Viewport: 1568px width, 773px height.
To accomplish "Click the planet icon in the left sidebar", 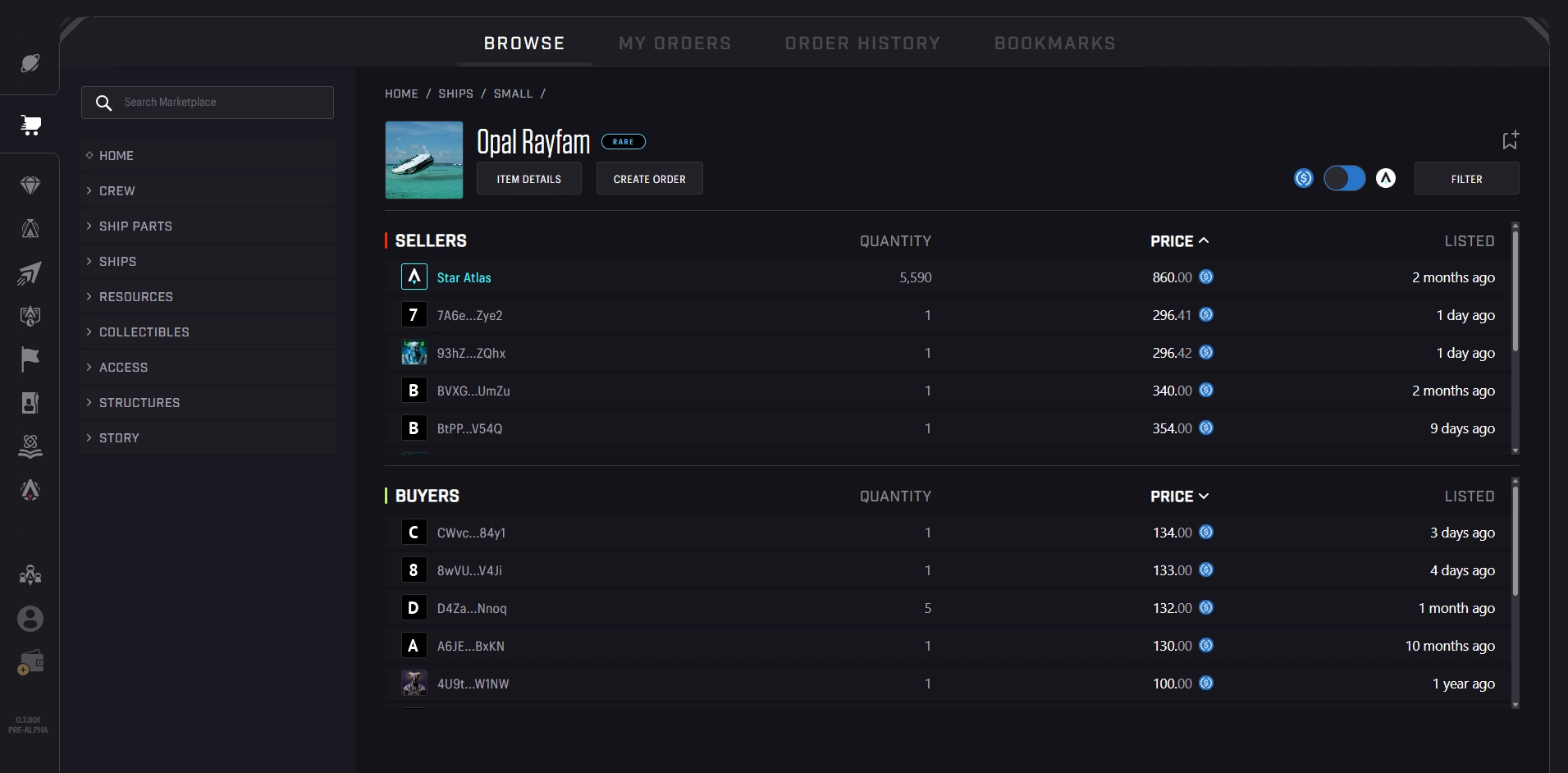I will click(30, 63).
